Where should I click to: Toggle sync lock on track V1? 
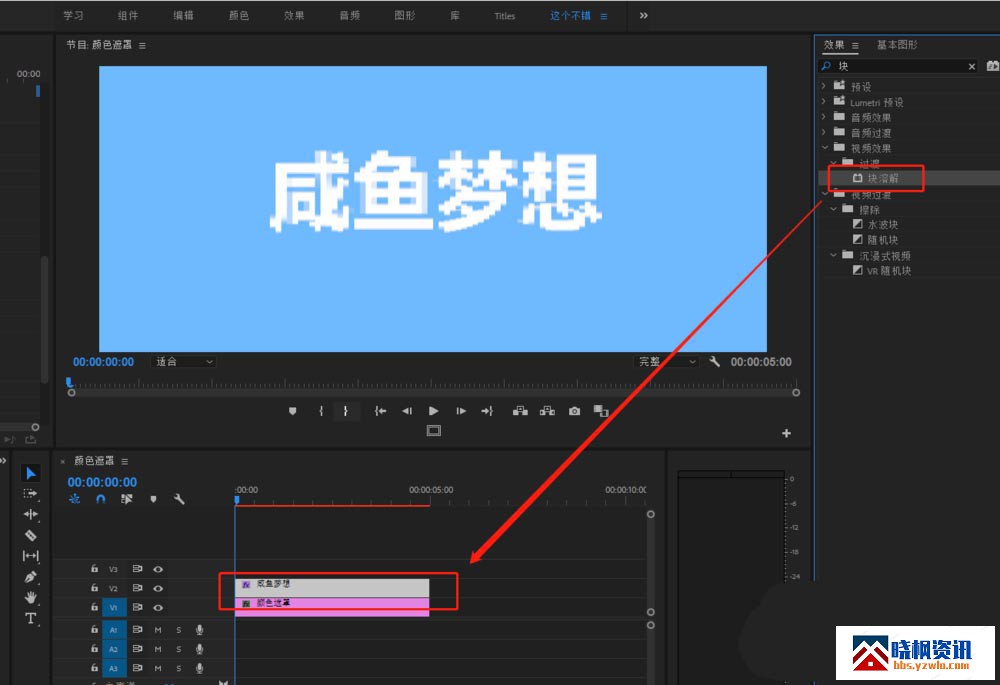tap(137, 608)
